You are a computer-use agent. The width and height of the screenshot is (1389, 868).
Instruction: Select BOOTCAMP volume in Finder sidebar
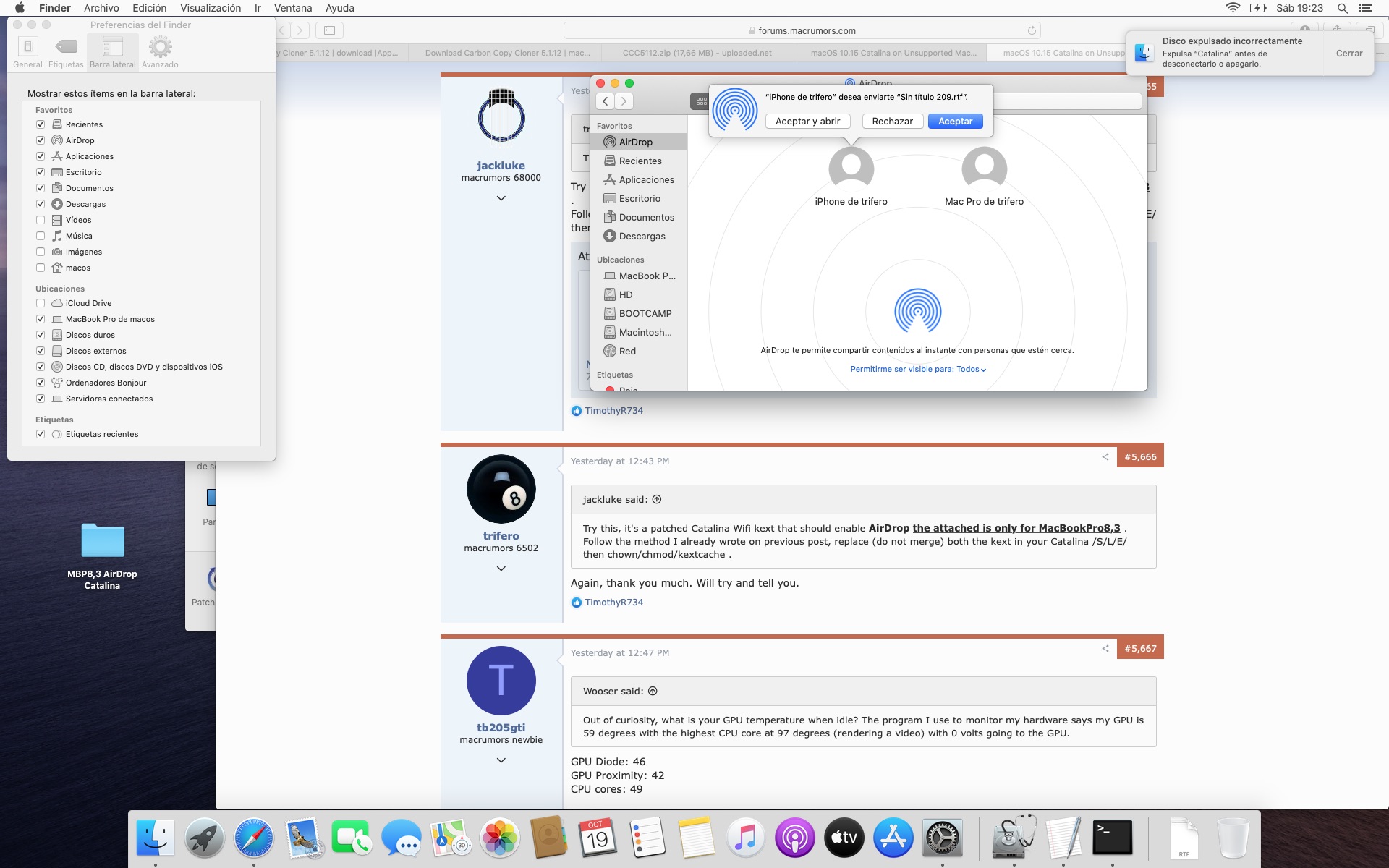639,313
